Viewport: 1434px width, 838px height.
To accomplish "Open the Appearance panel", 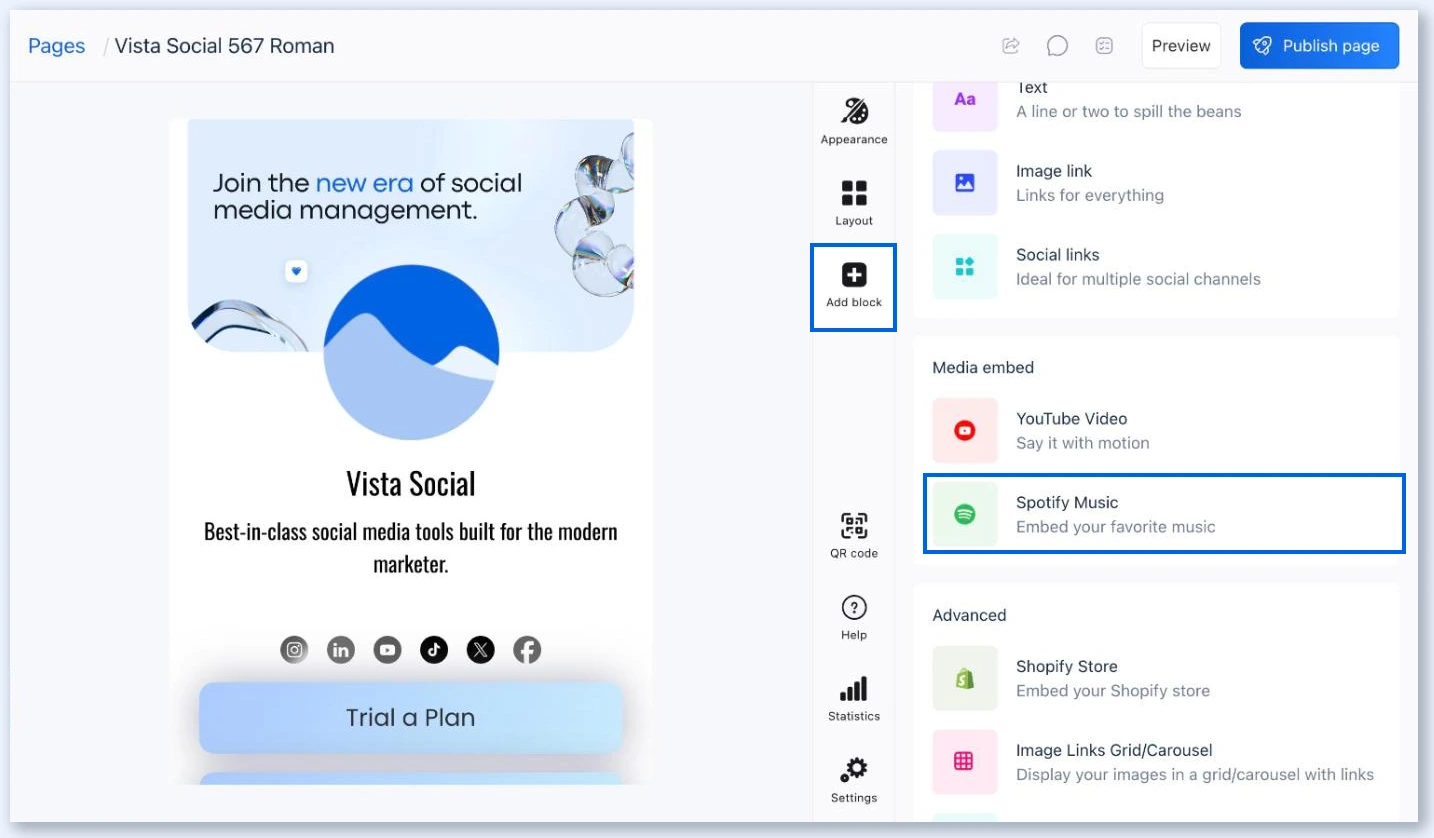I will coord(854,121).
